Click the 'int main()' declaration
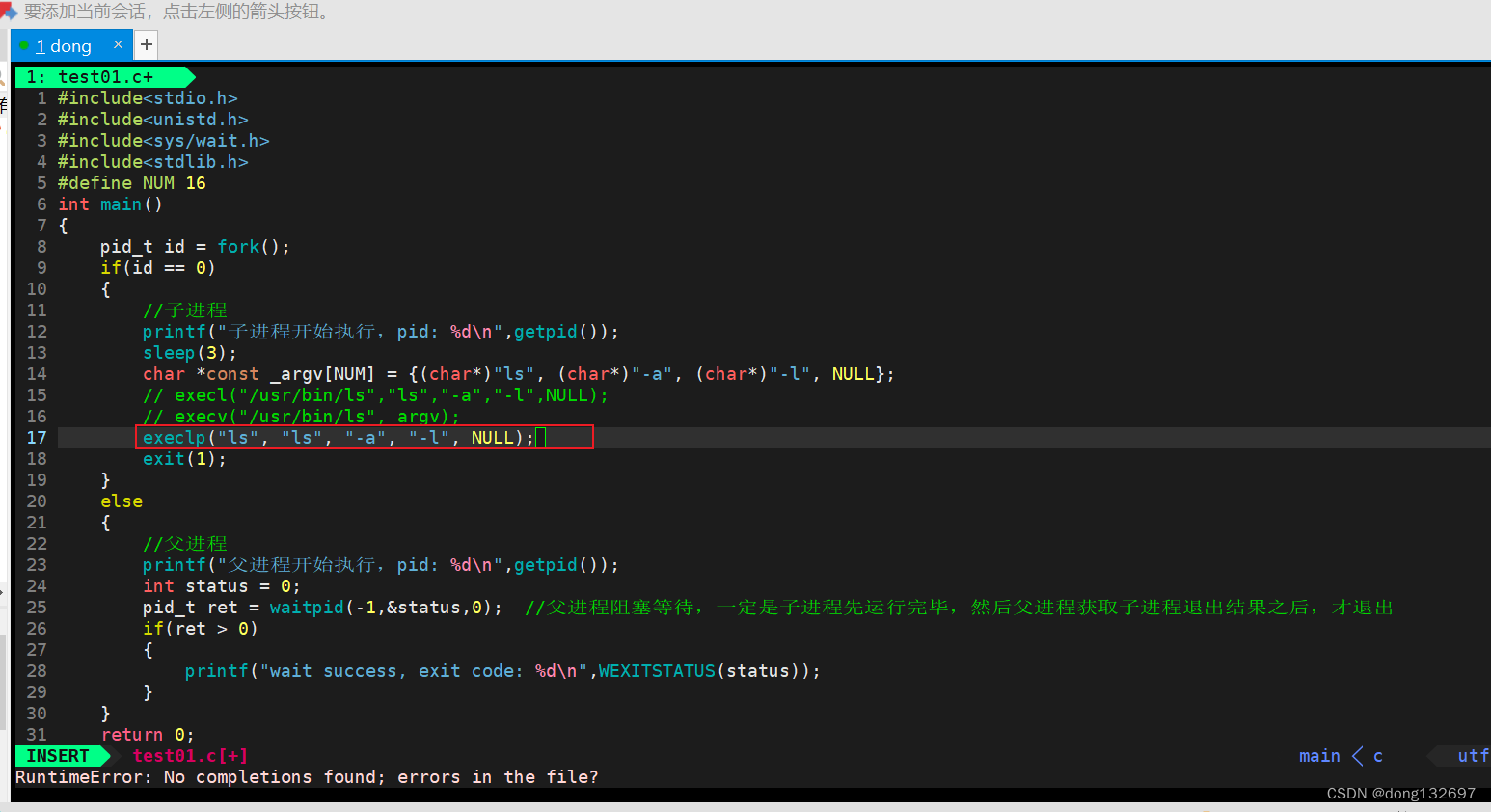This screenshot has width=1491, height=812. pos(111,204)
